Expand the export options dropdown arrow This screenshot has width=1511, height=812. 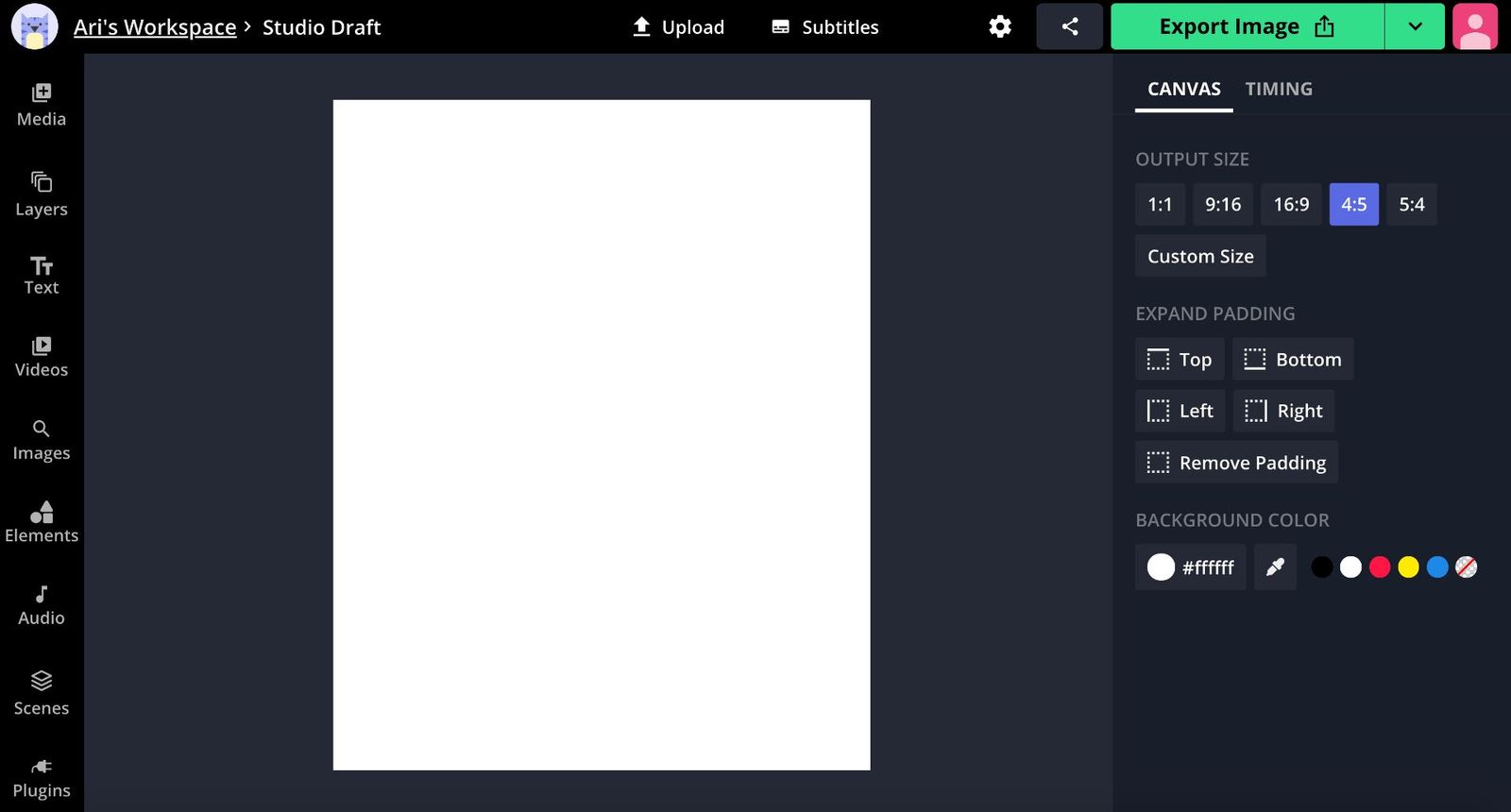click(x=1415, y=26)
